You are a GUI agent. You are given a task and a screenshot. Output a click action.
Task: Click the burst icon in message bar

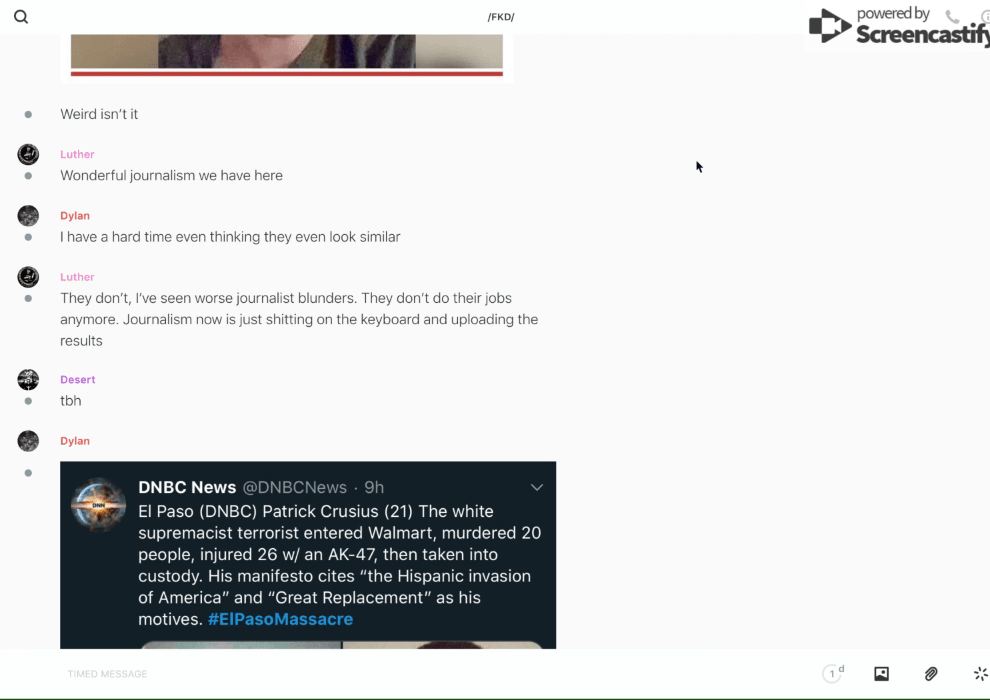(981, 673)
